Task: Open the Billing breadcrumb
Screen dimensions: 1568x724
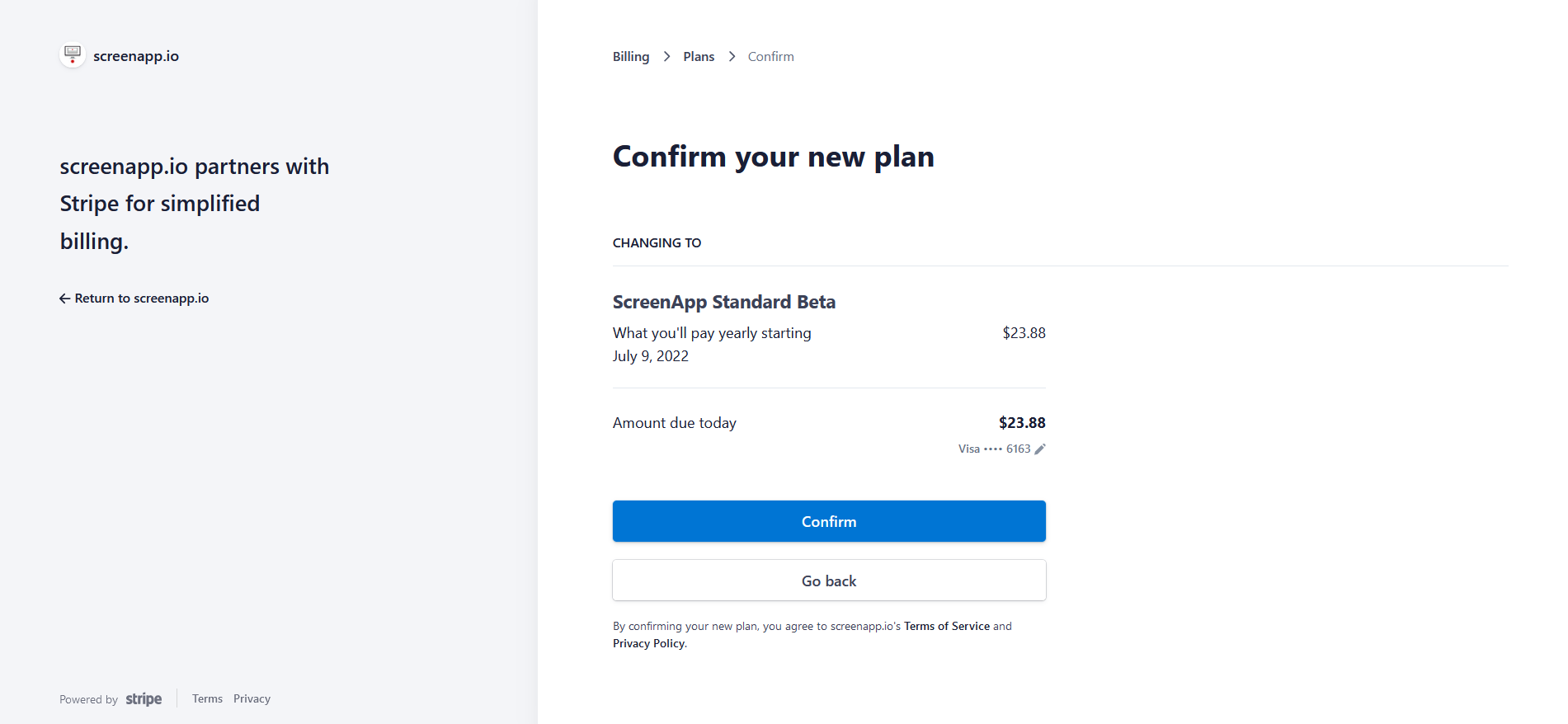Action: point(631,57)
